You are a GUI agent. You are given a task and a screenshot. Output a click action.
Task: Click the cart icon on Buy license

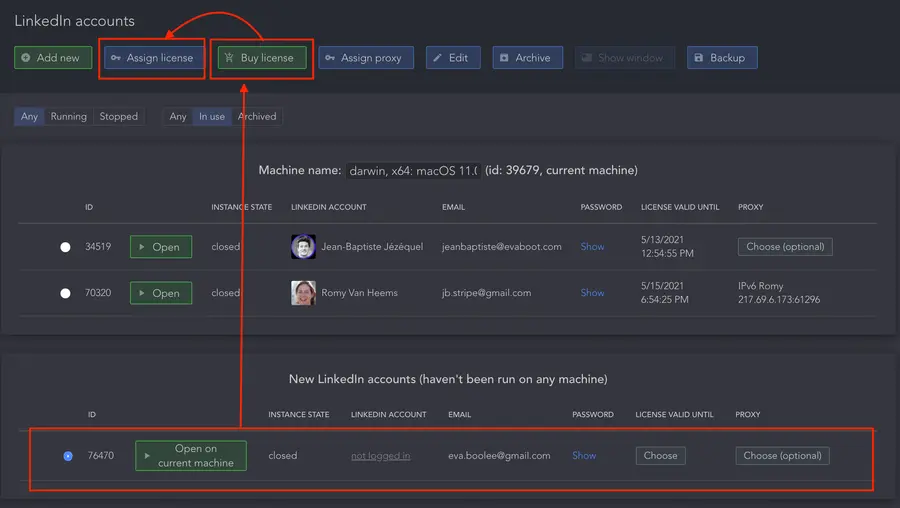[x=229, y=57]
